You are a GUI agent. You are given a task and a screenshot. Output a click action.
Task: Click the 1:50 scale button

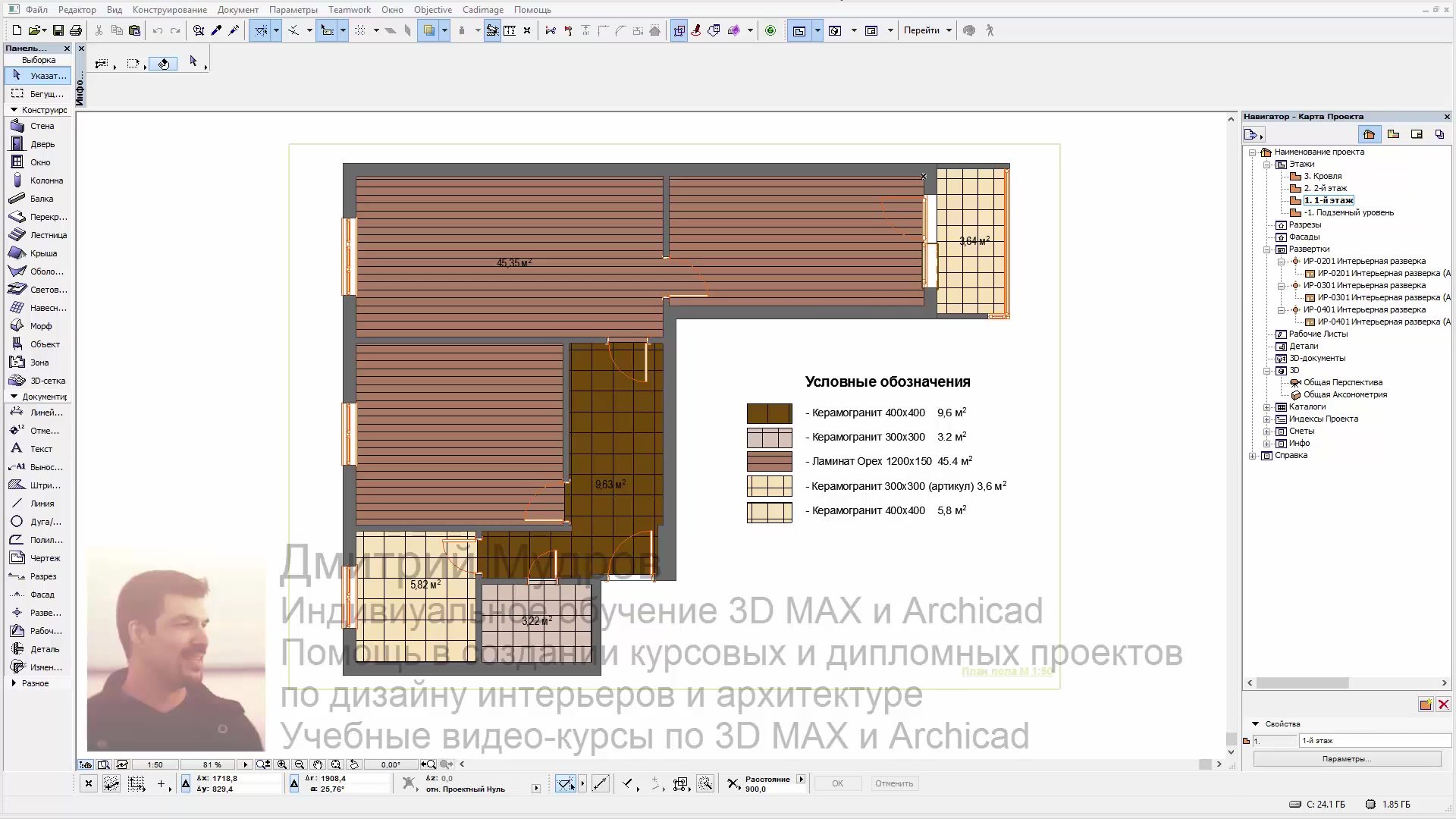click(x=155, y=764)
